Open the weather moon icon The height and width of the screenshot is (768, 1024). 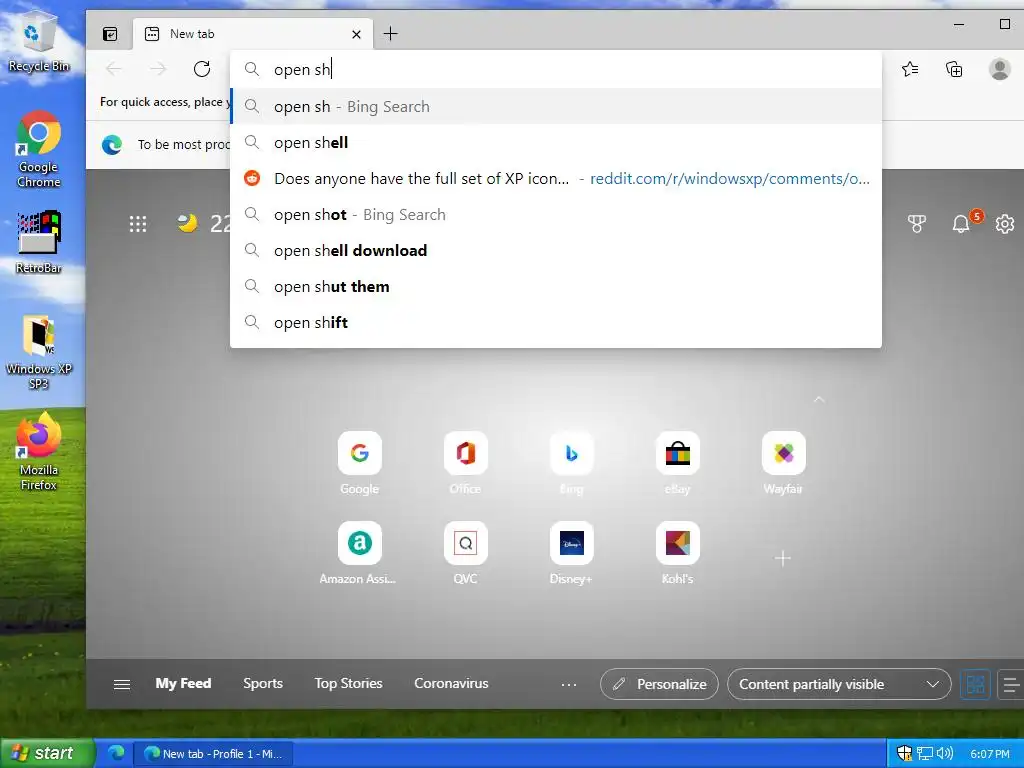click(187, 223)
